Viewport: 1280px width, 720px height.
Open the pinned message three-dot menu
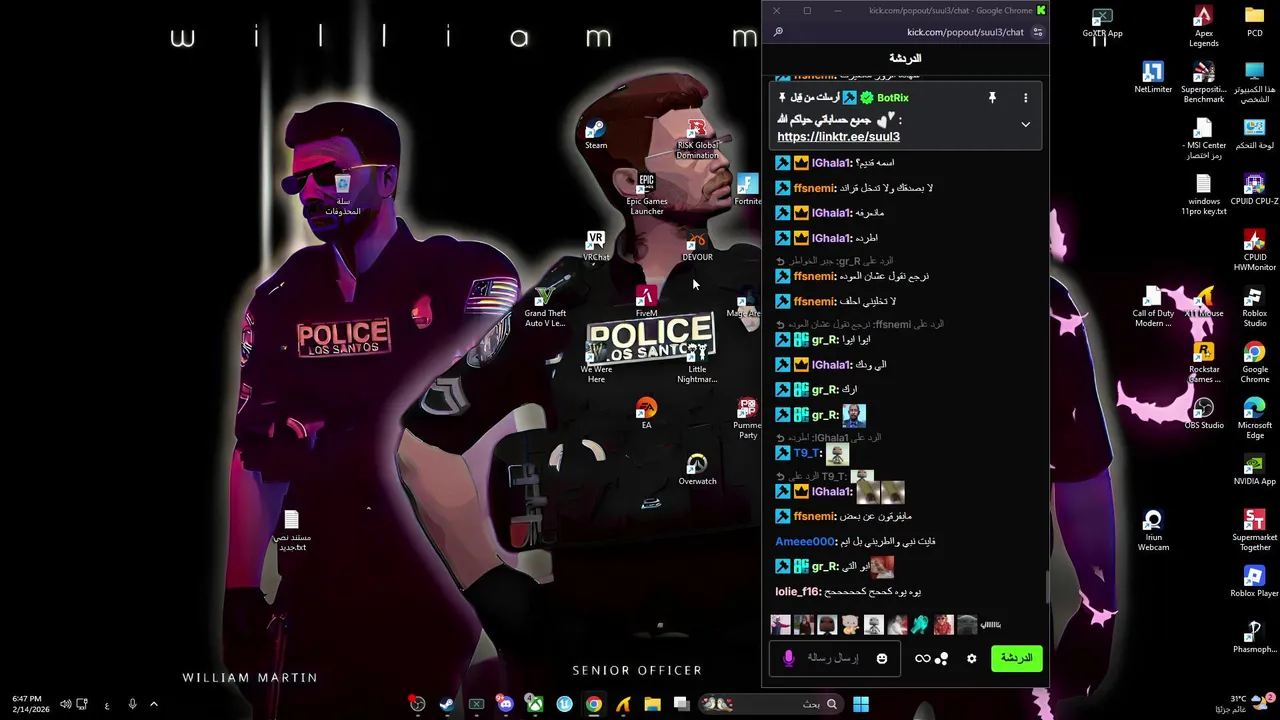point(1025,98)
